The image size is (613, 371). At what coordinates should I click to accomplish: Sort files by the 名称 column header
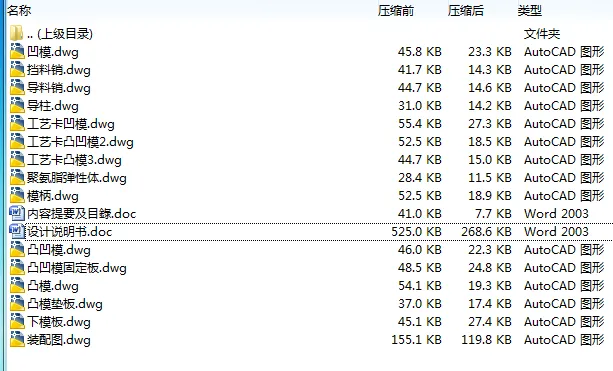pyautogui.click(x=19, y=11)
